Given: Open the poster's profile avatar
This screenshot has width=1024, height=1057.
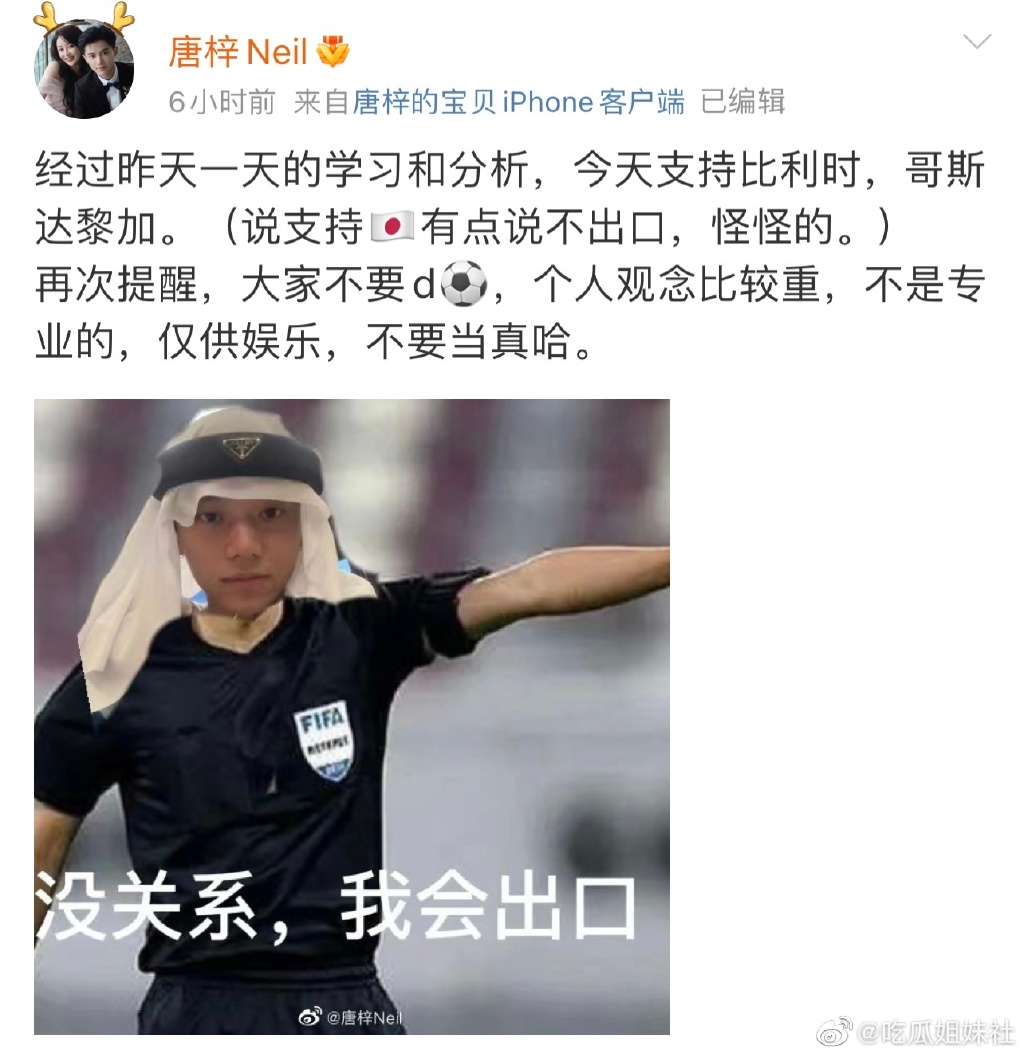Looking at the screenshot, I should 84,68.
